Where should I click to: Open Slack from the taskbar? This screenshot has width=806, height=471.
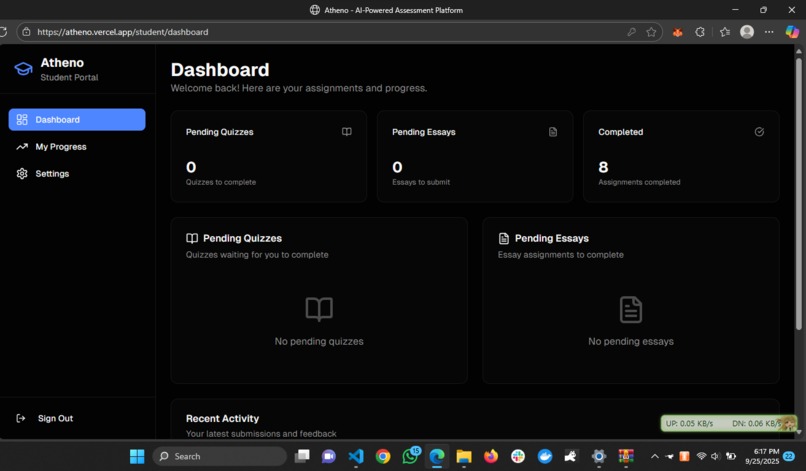click(x=518, y=456)
